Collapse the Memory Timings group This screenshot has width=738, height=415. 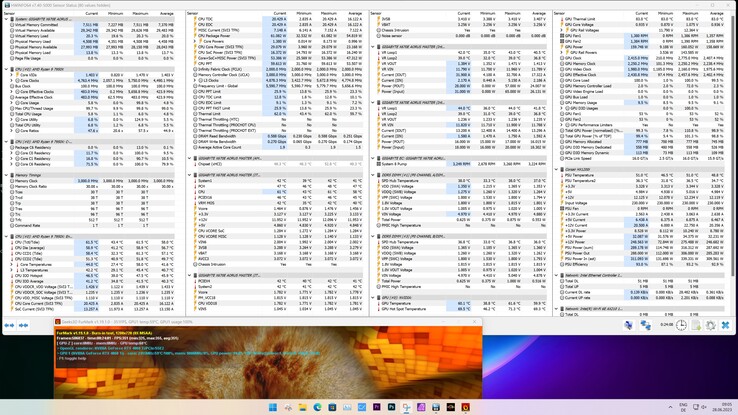pos(6,175)
